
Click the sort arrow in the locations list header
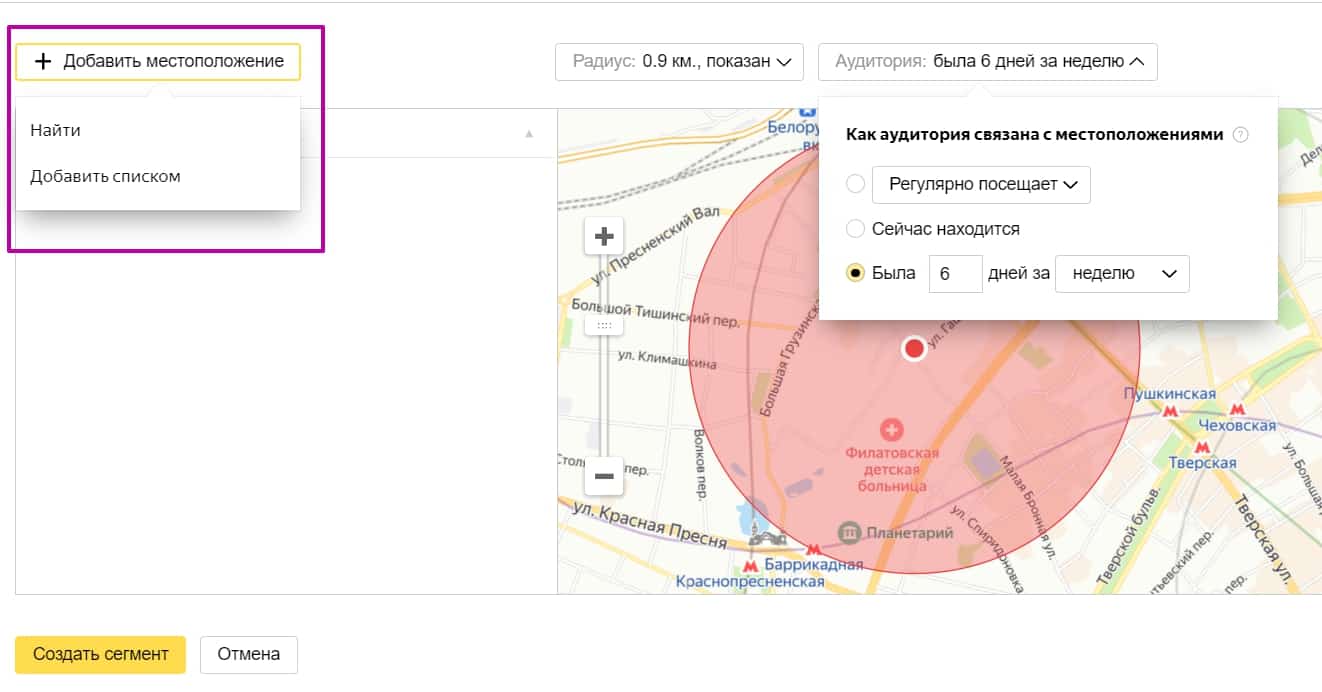tap(529, 133)
